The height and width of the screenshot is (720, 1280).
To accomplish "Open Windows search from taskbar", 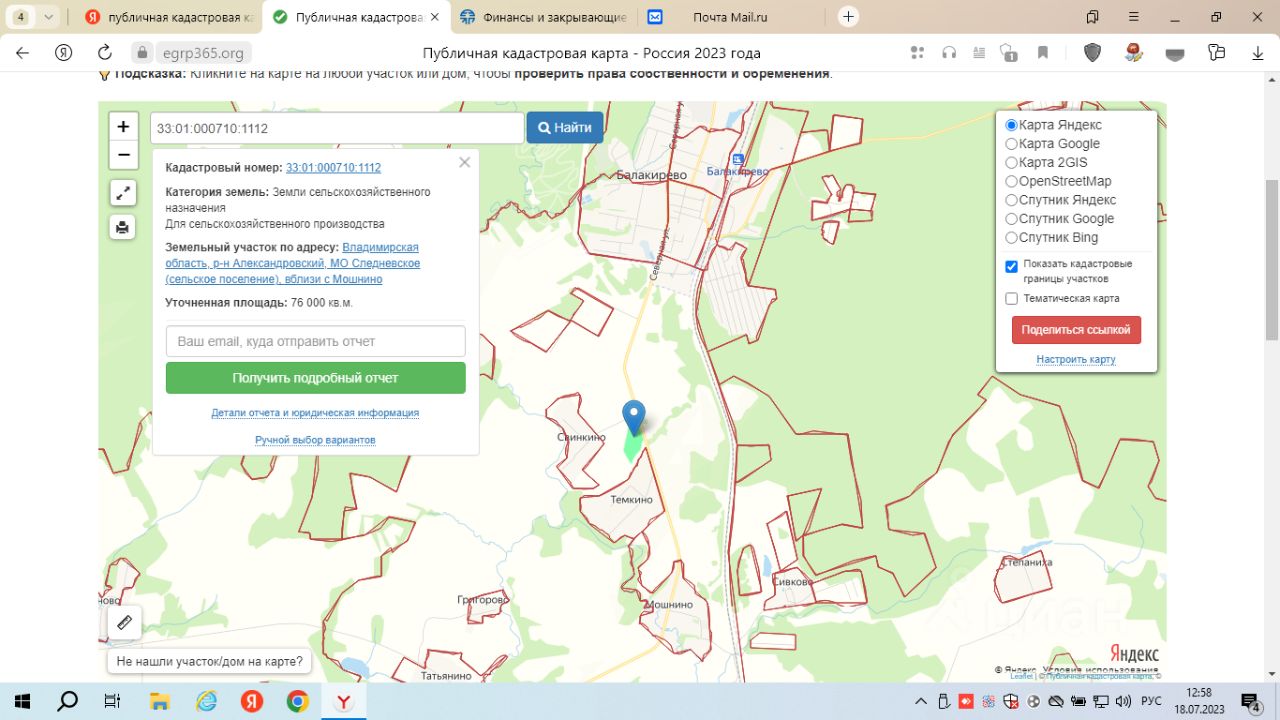I will (x=68, y=701).
